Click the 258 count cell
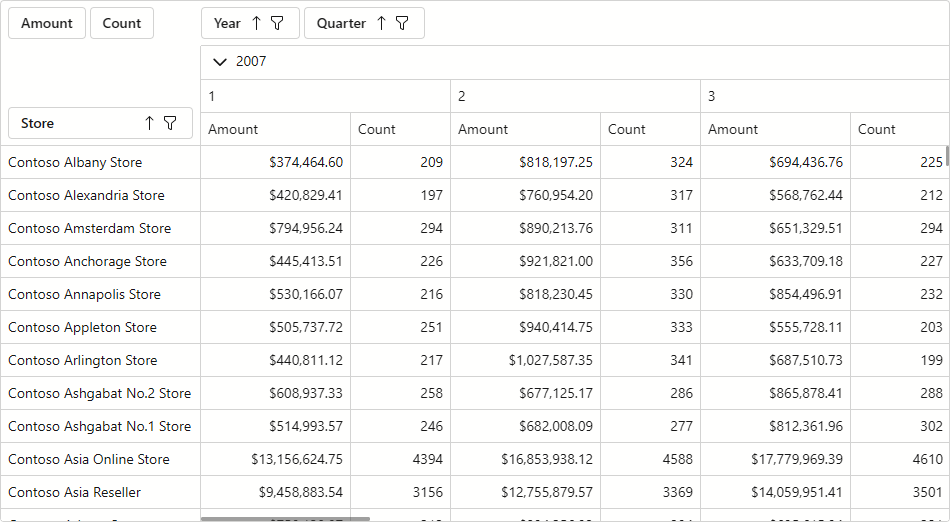950x522 pixels. 400,393
